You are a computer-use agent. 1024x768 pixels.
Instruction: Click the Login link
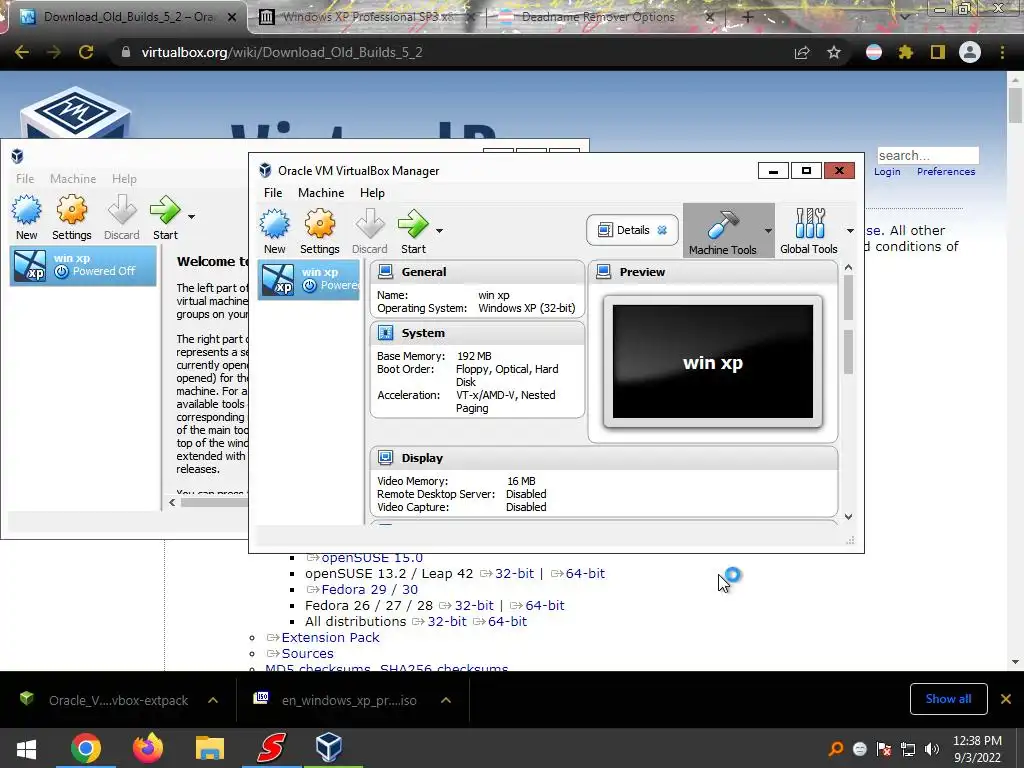point(887,171)
